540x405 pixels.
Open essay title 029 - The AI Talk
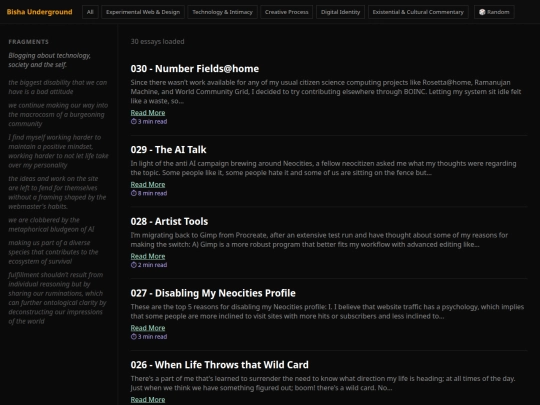168,149
